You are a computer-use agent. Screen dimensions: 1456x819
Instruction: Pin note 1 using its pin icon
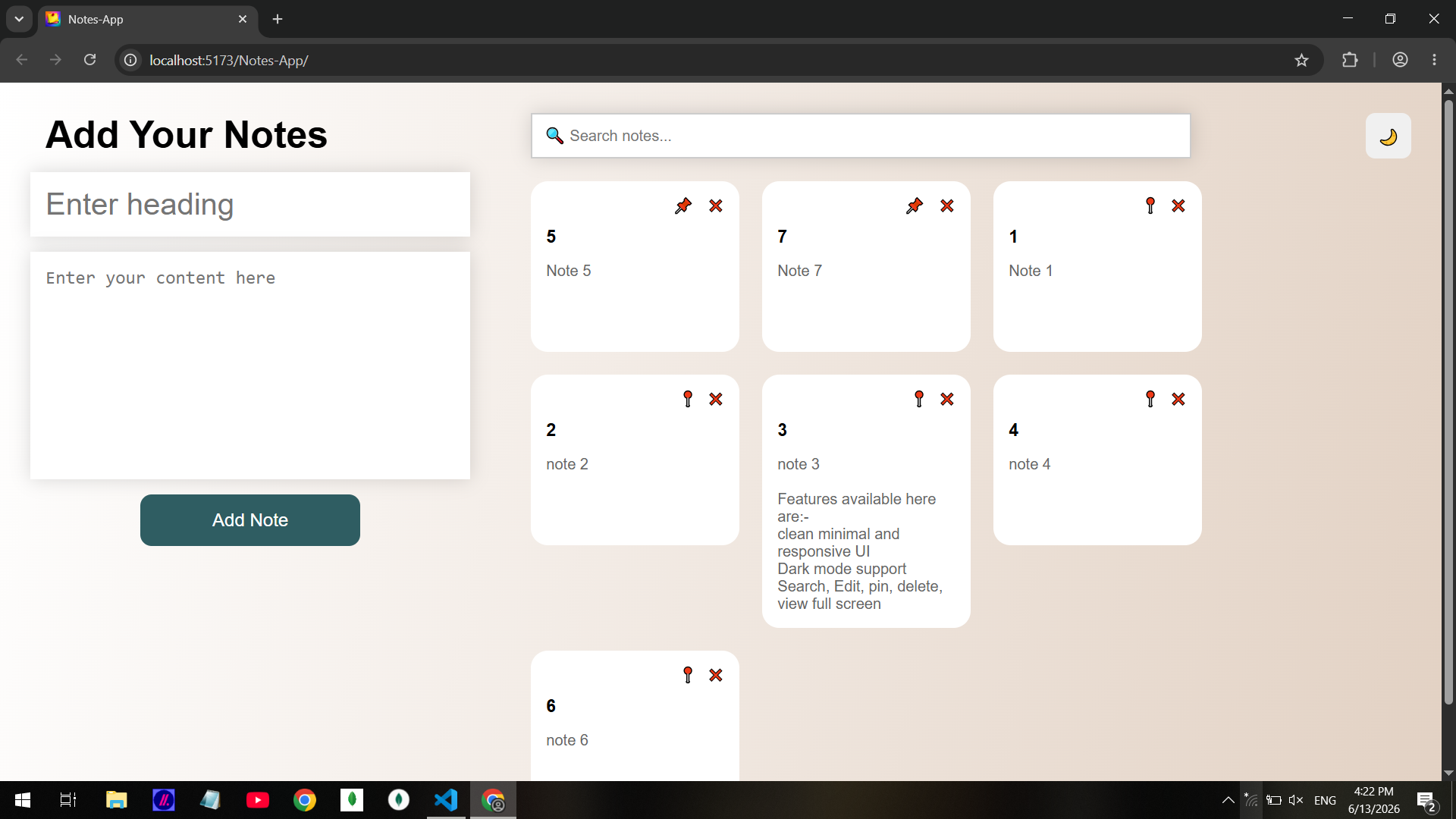click(1150, 206)
